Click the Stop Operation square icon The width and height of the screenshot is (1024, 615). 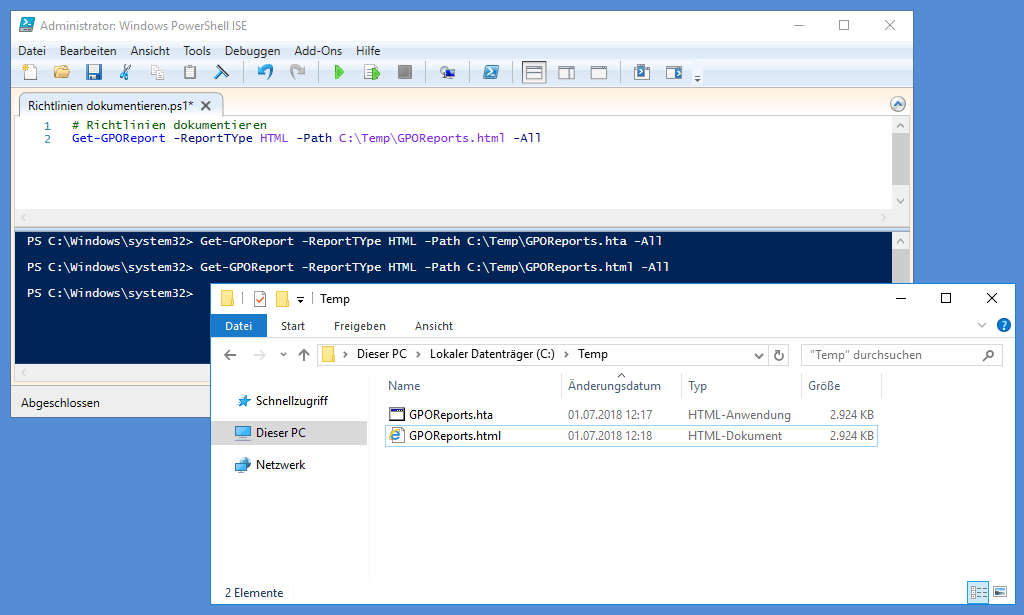[x=404, y=72]
